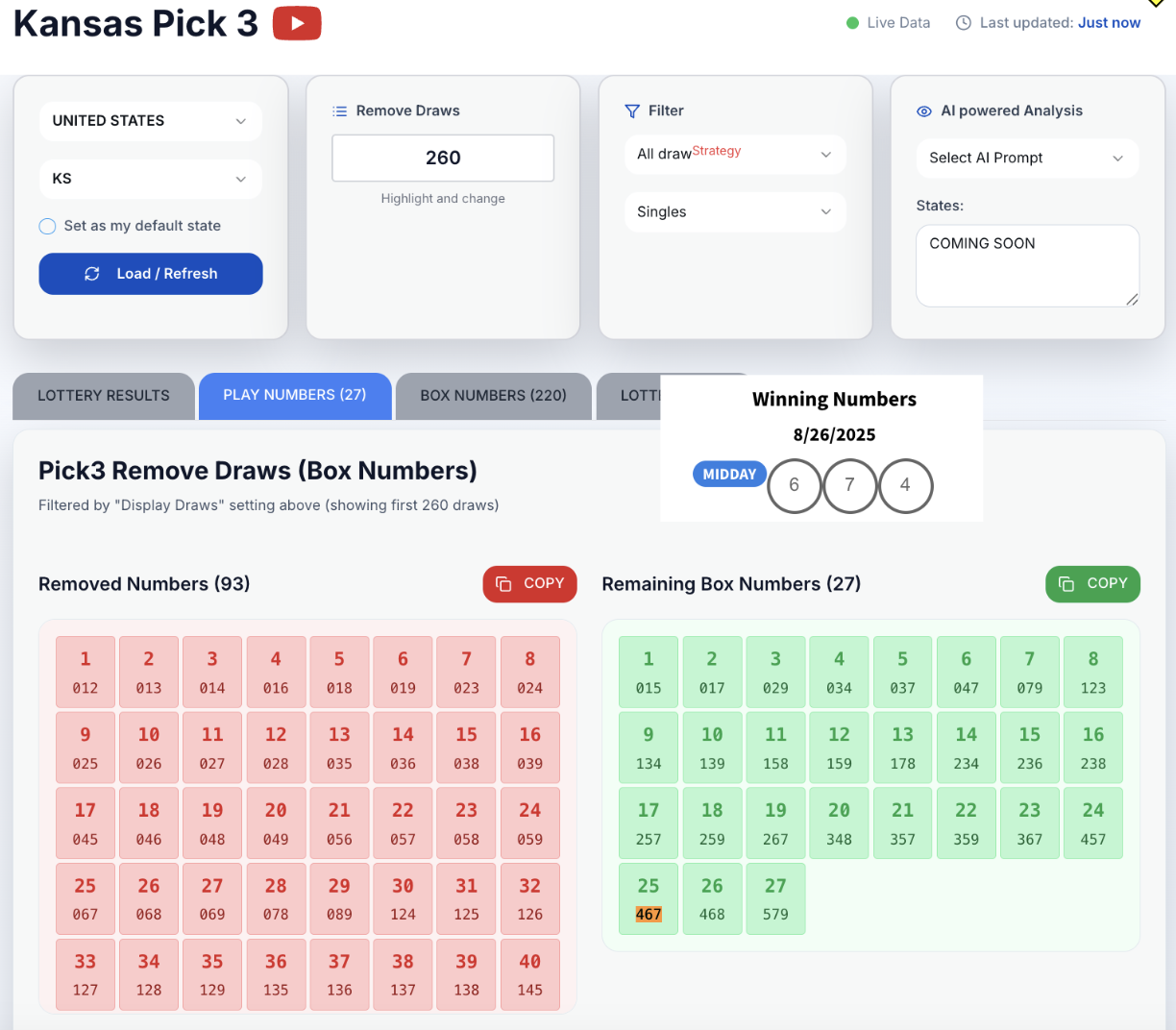Select removed number 039
1176x1030 pixels.
point(530,748)
